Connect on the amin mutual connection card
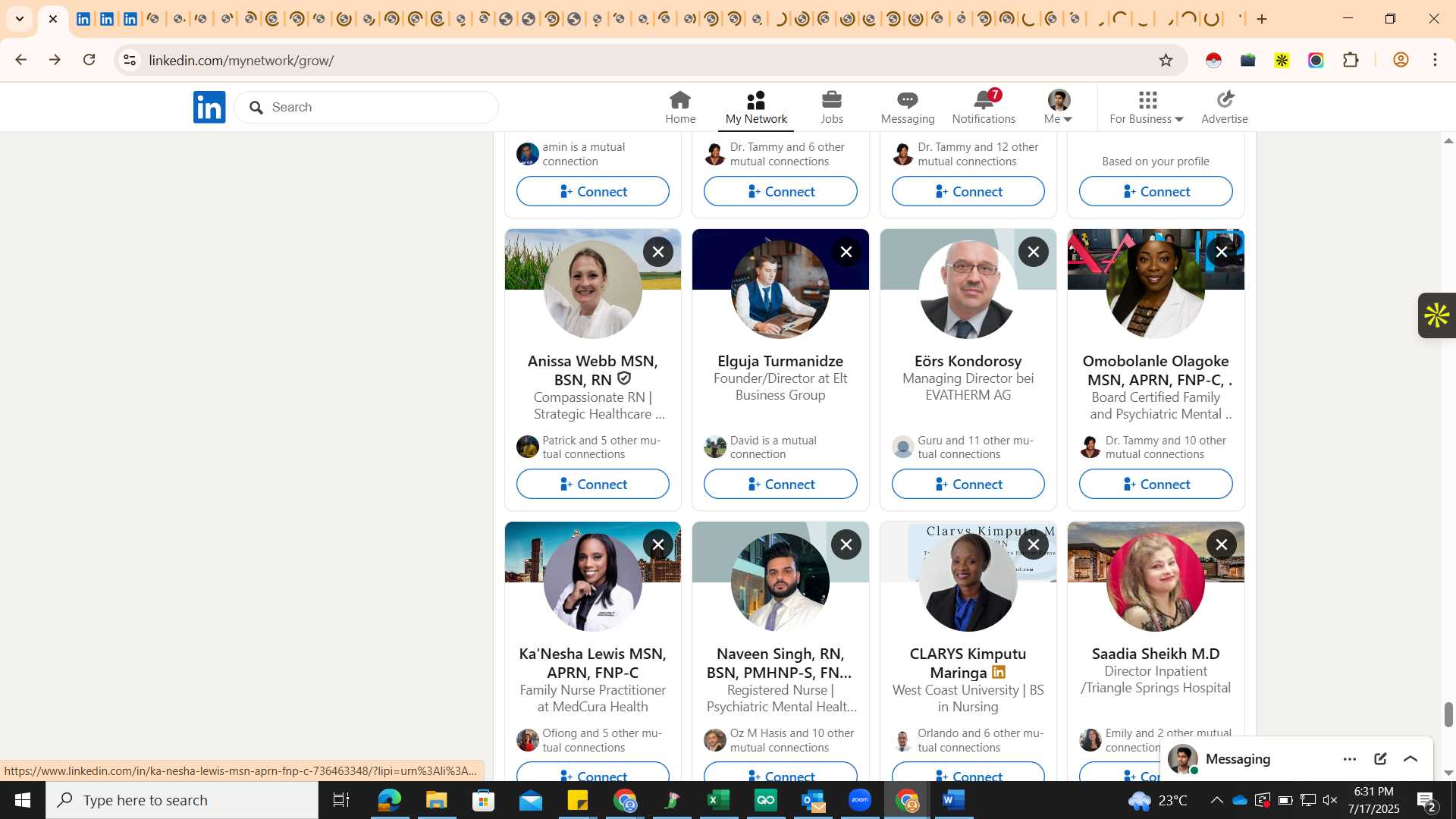The image size is (1456, 819). pyautogui.click(x=593, y=191)
